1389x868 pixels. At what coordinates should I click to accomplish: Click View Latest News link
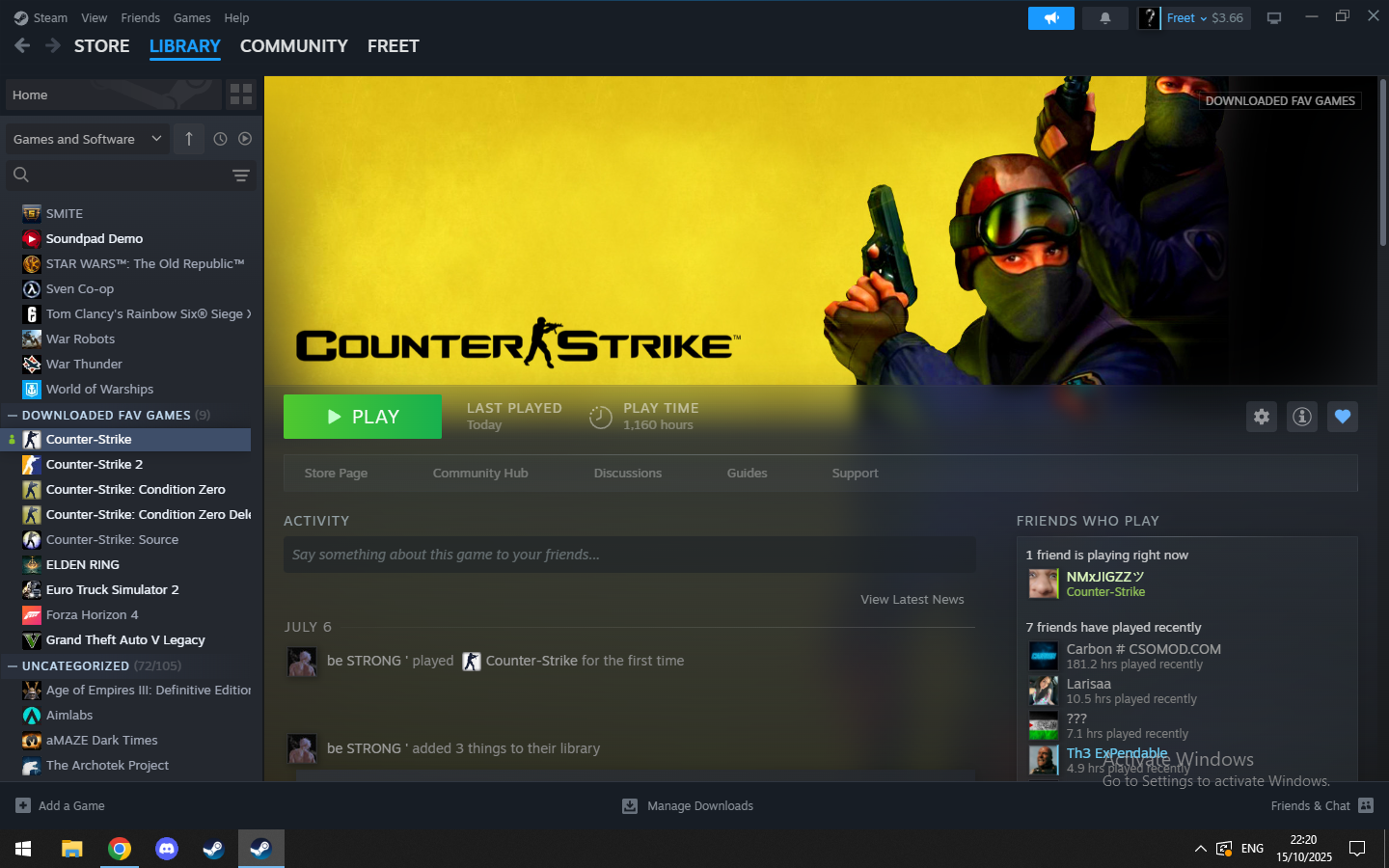(912, 600)
